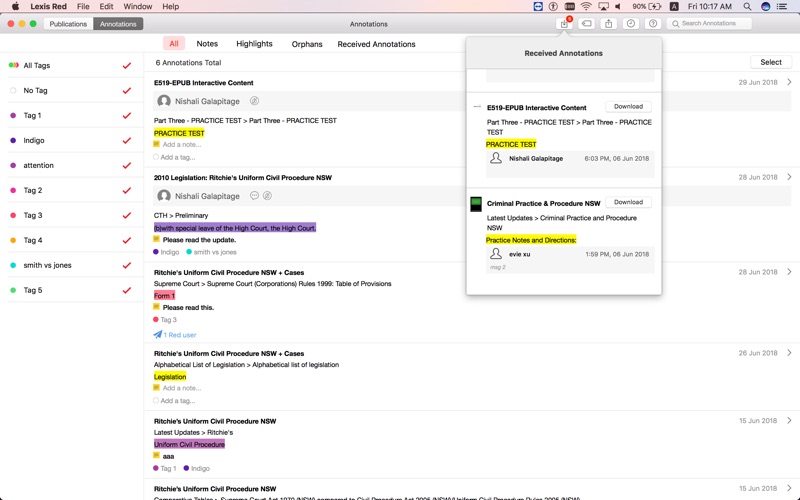The width and height of the screenshot is (800, 500).
Task: Select the All annotations tab
Action: coord(174,44)
